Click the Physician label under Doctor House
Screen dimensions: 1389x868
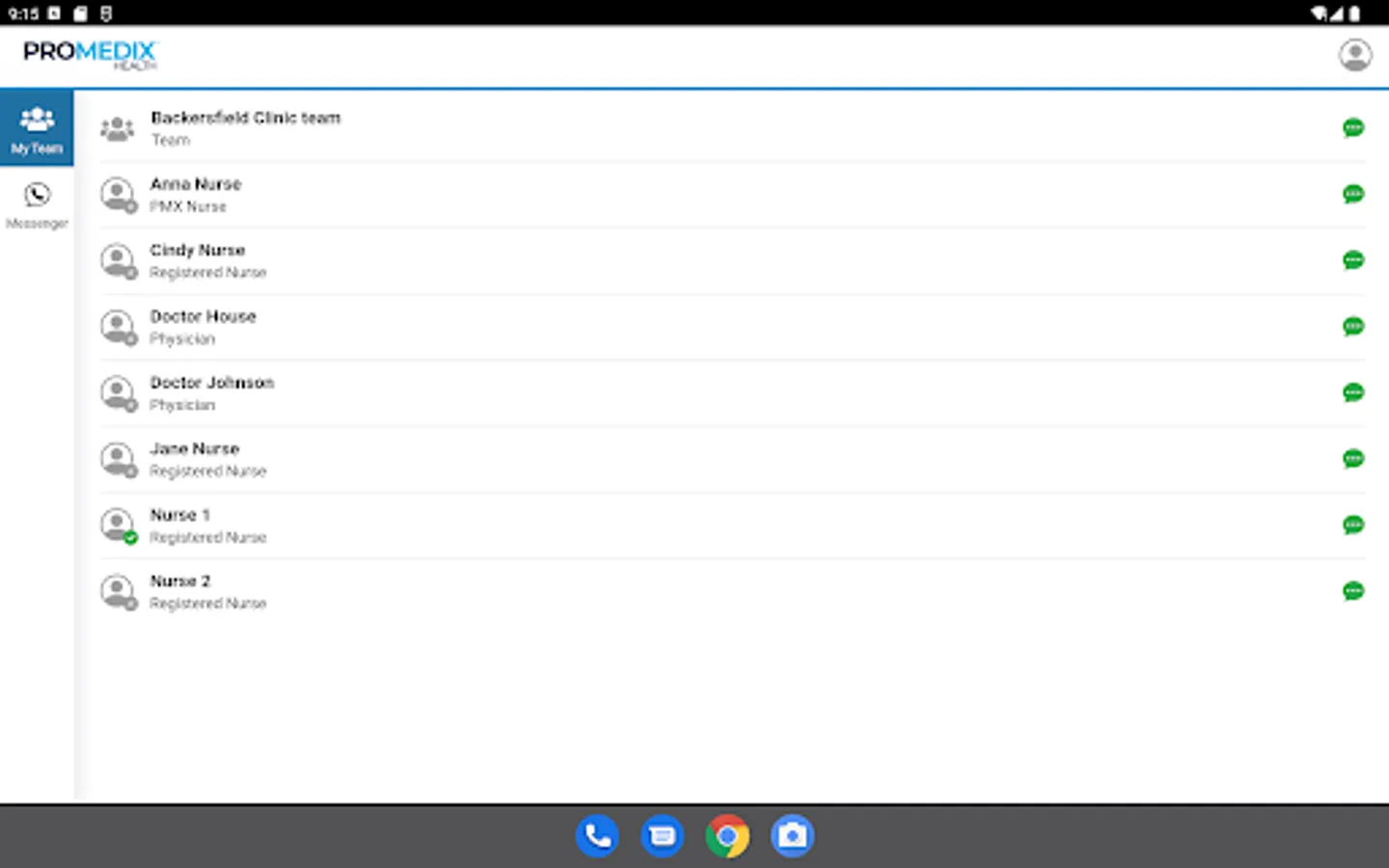tap(182, 339)
